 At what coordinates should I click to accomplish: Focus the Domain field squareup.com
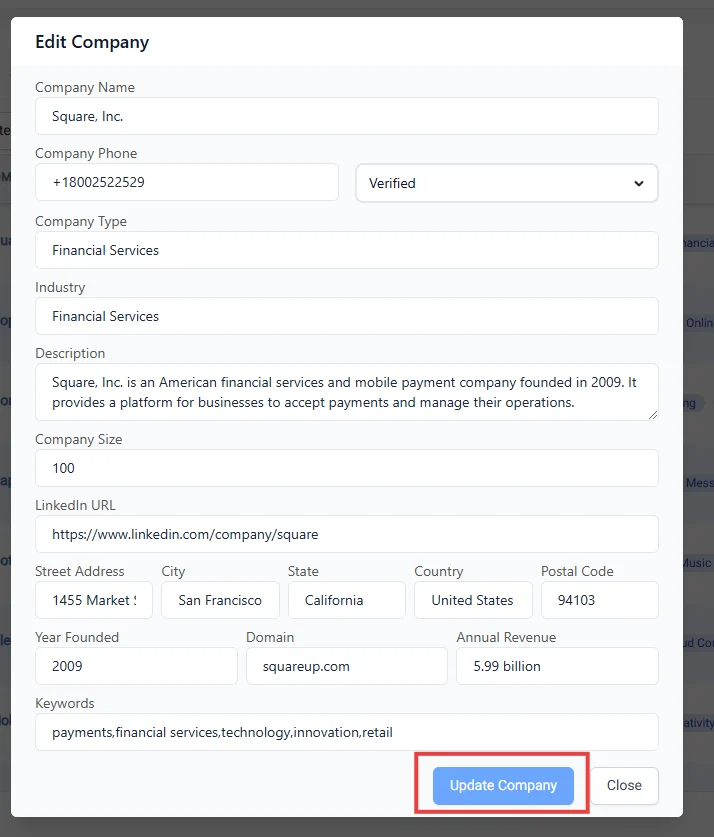tap(347, 666)
